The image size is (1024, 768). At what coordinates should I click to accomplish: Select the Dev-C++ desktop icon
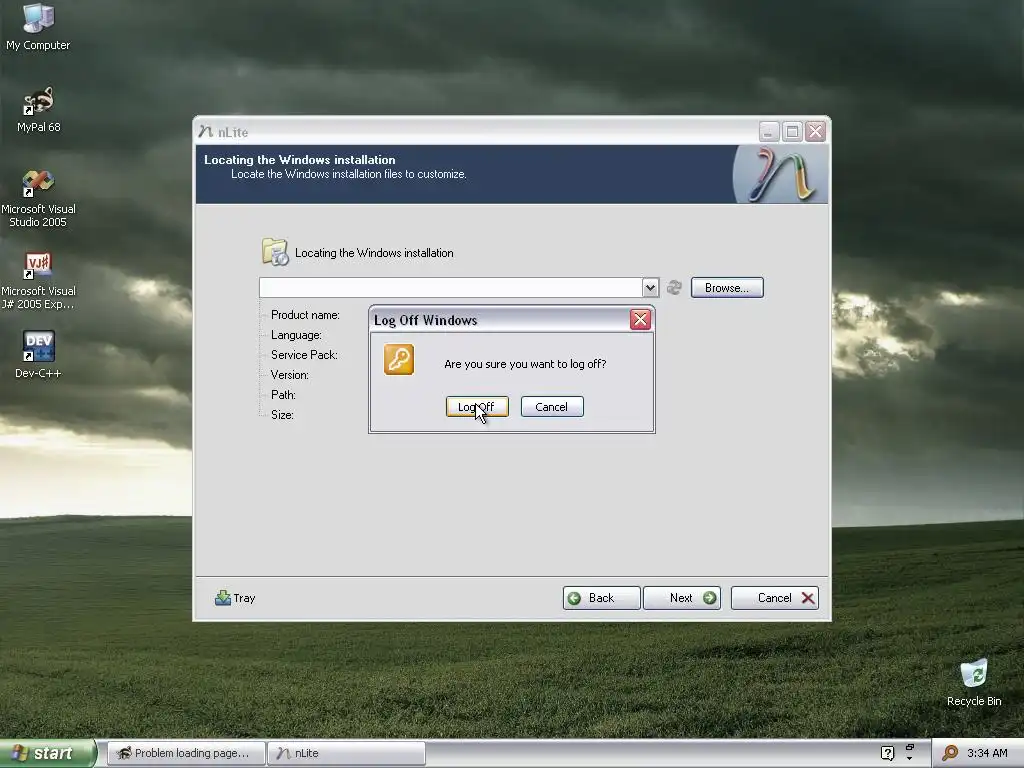(38, 355)
